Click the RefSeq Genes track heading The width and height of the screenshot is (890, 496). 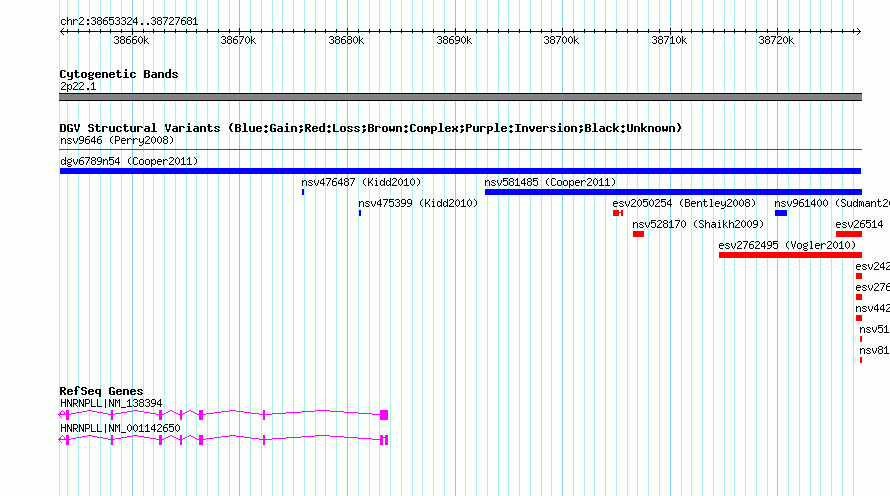[101, 391]
